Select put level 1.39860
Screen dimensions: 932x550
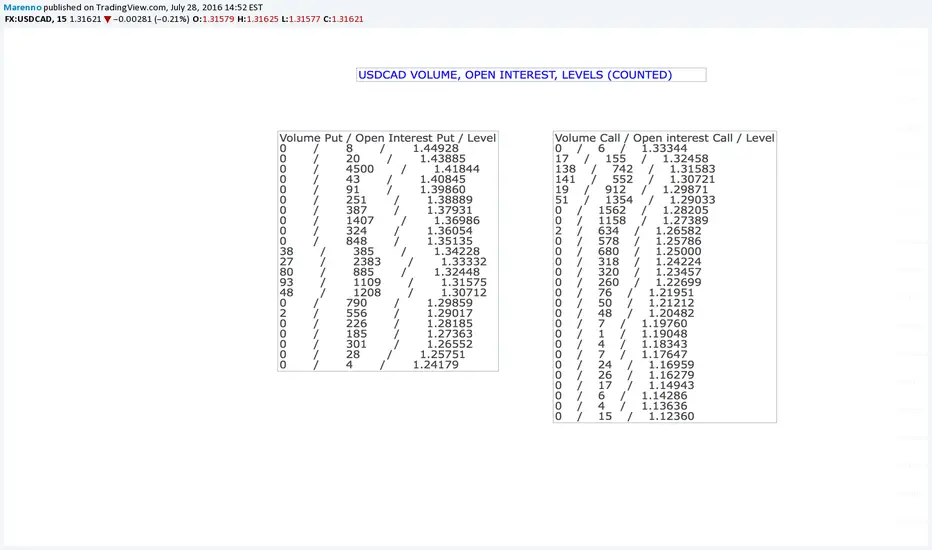443,190
